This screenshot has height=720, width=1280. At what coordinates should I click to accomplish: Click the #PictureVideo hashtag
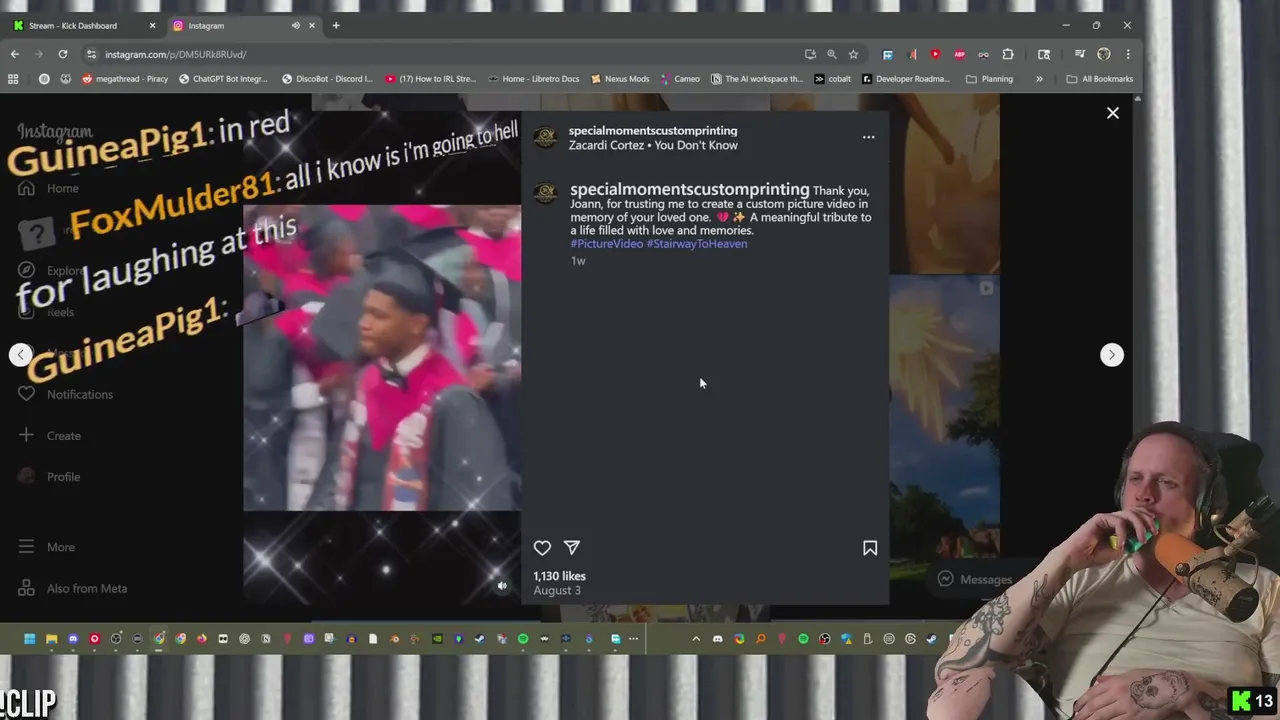pos(607,244)
